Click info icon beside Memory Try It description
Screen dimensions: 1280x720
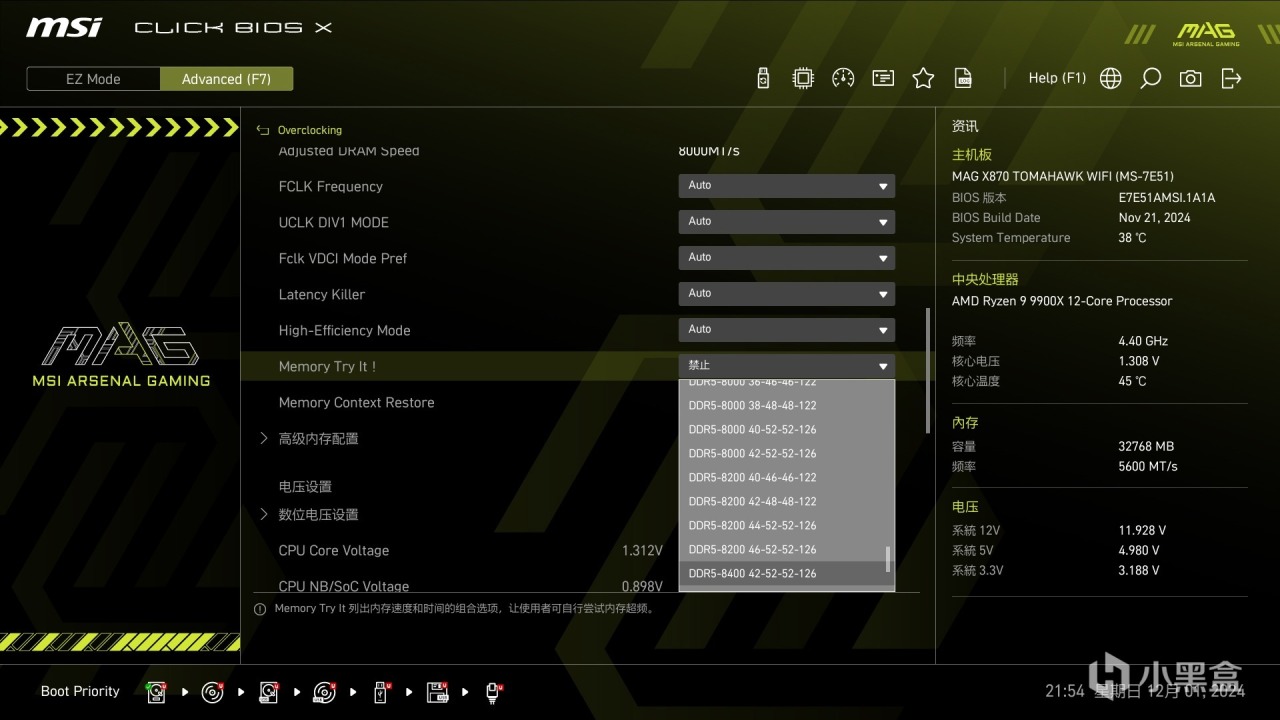click(x=260, y=608)
